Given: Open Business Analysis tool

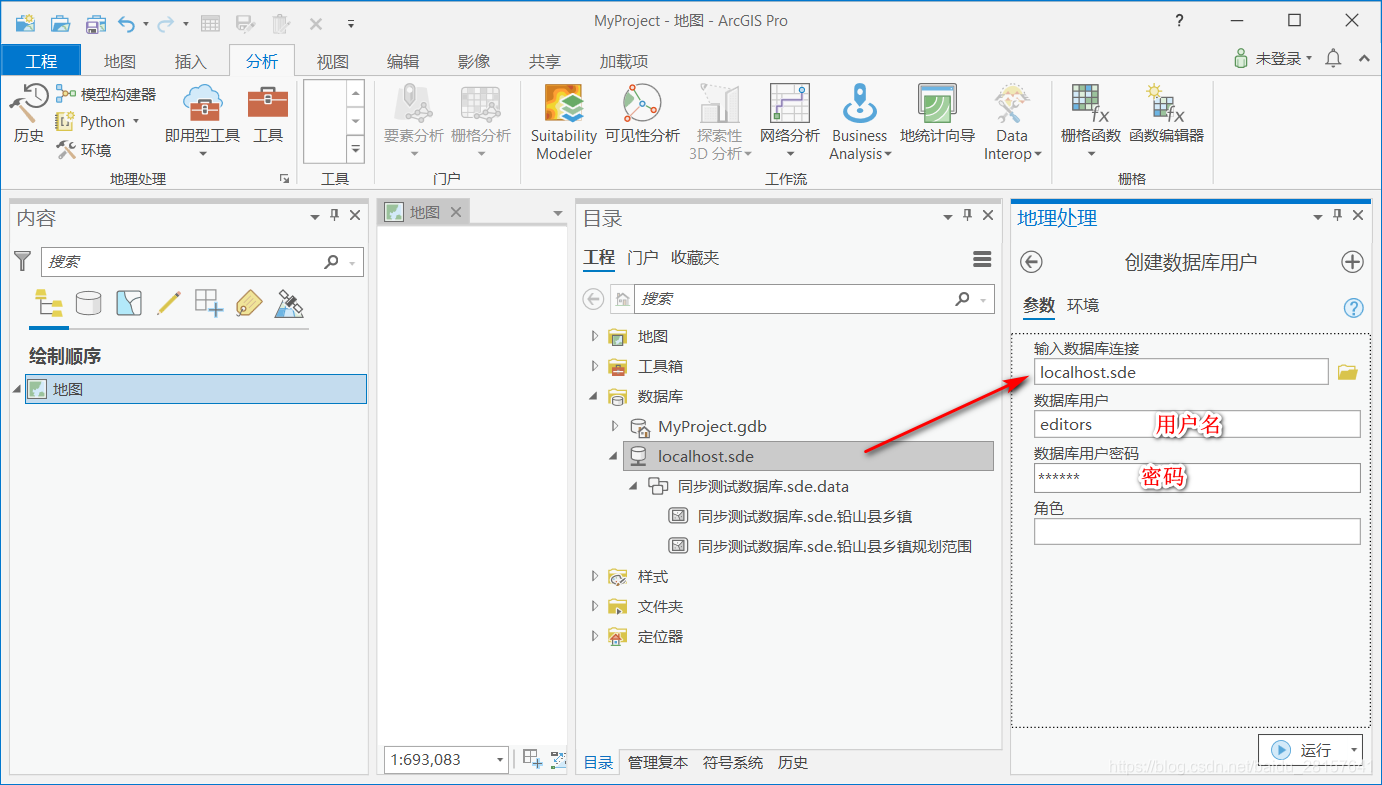Looking at the screenshot, I should pyautogui.click(x=859, y=122).
